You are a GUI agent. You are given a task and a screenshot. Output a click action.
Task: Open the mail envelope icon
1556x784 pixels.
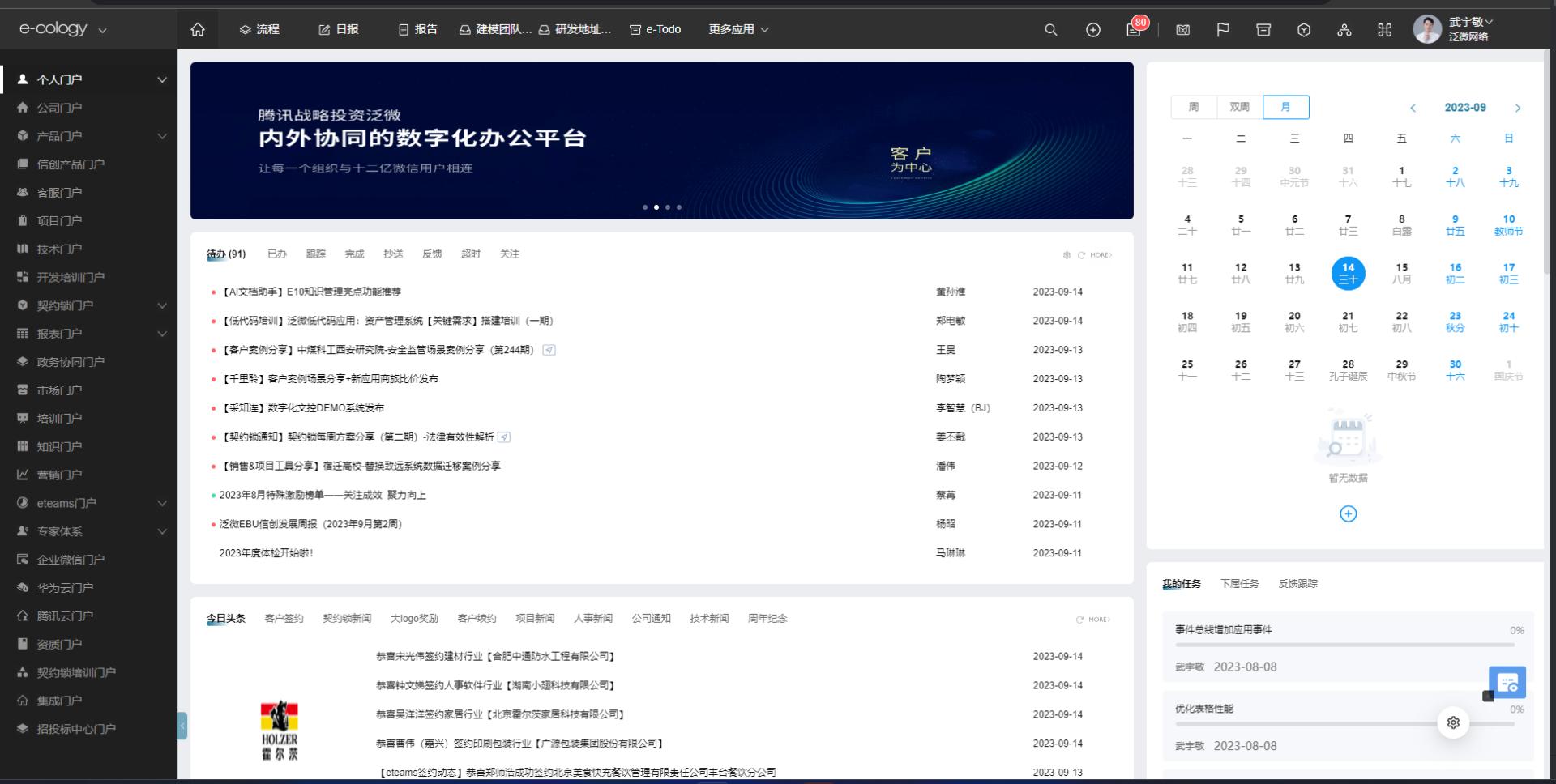[1183, 30]
